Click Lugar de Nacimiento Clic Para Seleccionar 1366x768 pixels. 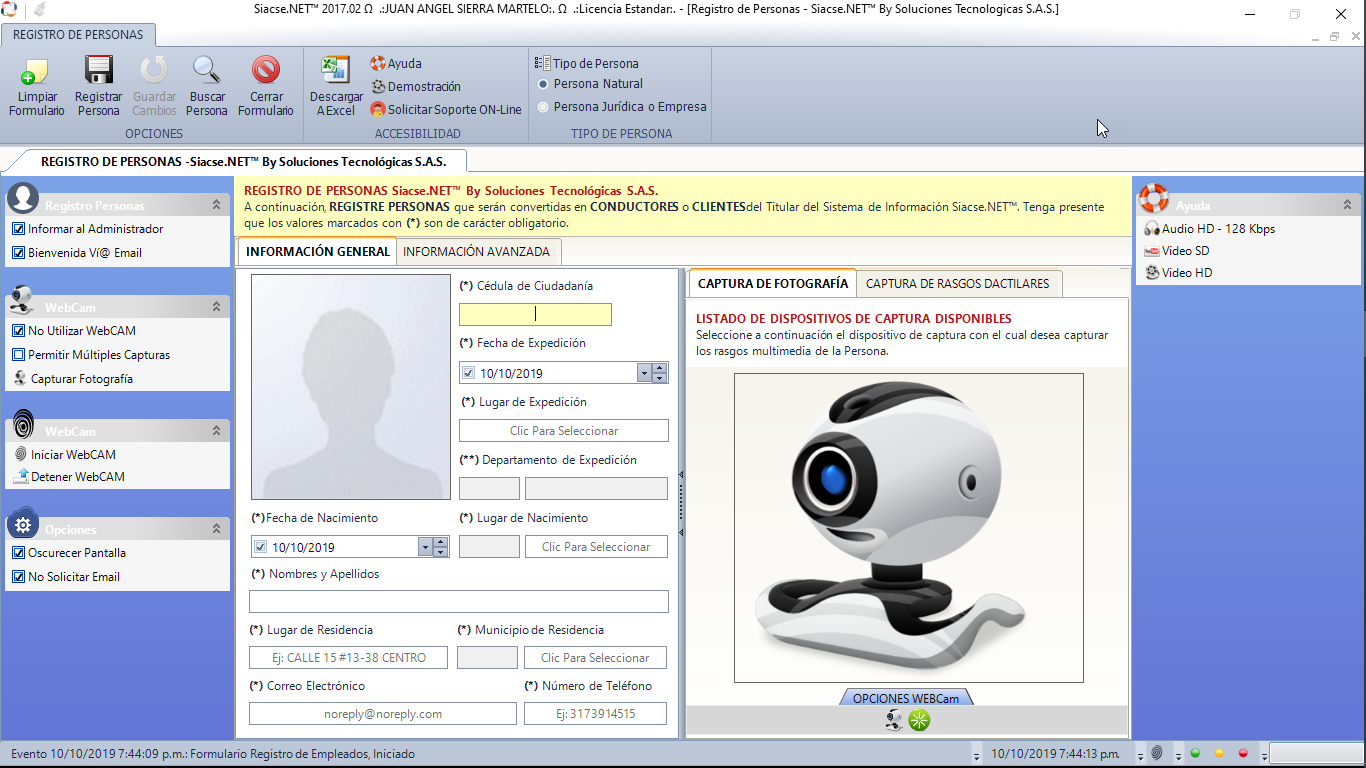596,547
